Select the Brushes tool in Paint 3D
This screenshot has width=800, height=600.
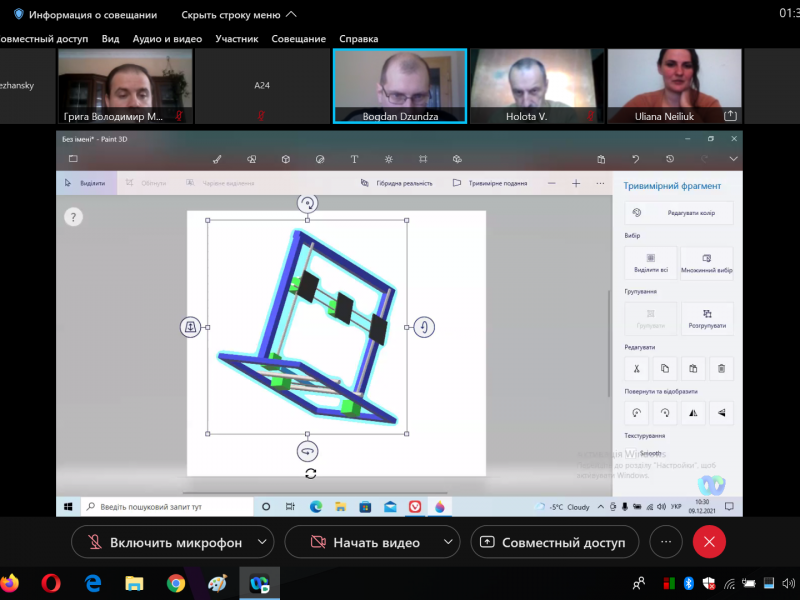point(217,159)
